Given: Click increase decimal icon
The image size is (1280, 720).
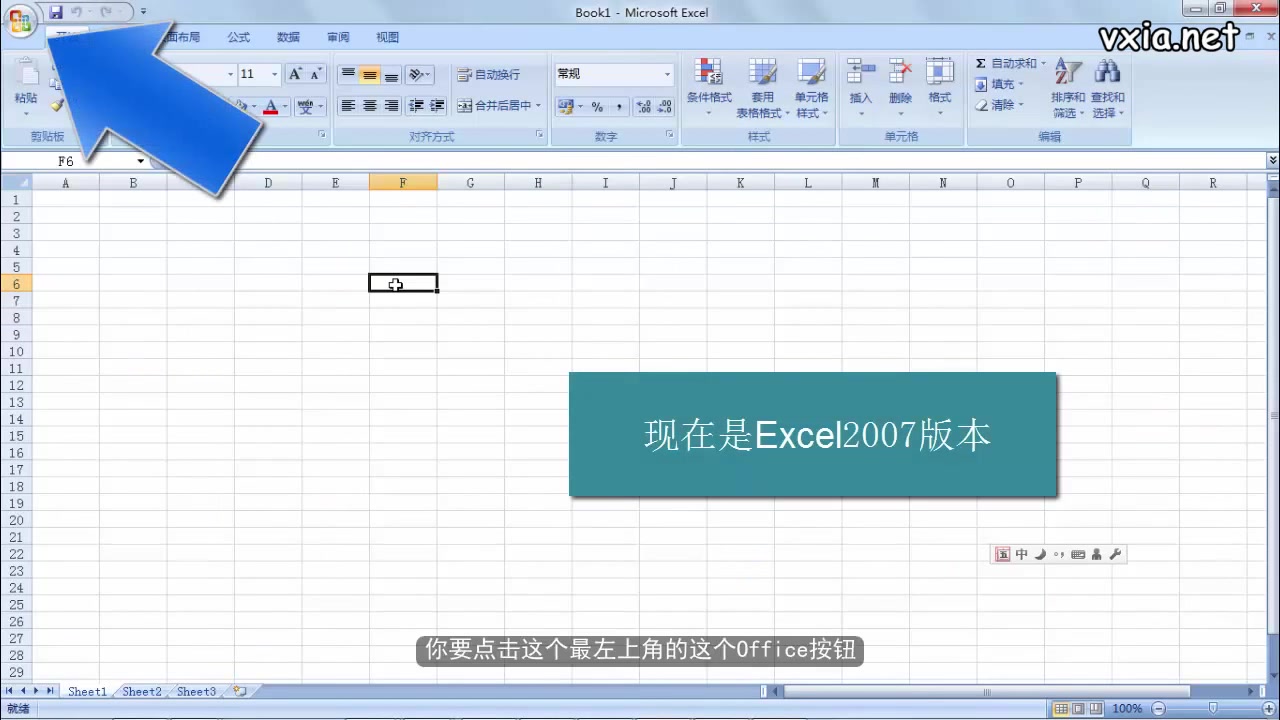Looking at the screenshot, I should 644,106.
